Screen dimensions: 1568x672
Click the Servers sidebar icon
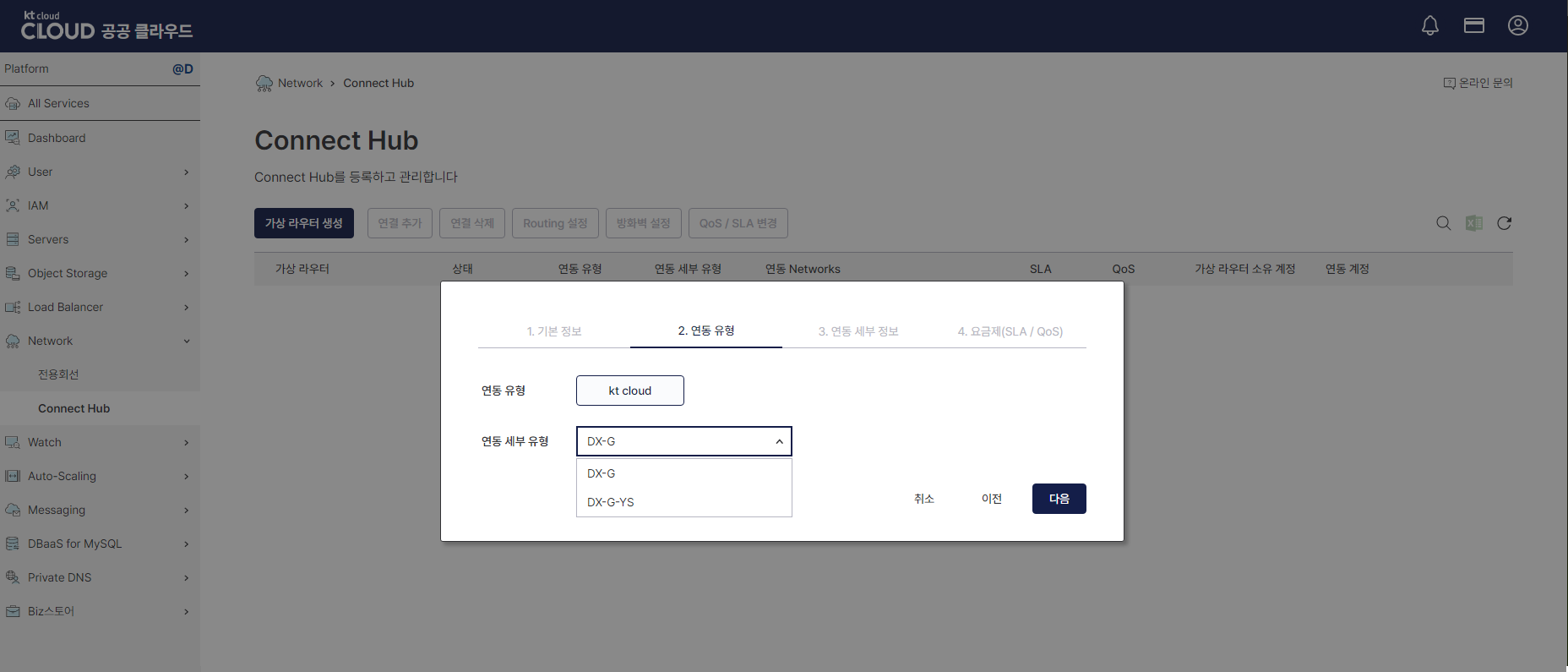[x=13, y=239]
